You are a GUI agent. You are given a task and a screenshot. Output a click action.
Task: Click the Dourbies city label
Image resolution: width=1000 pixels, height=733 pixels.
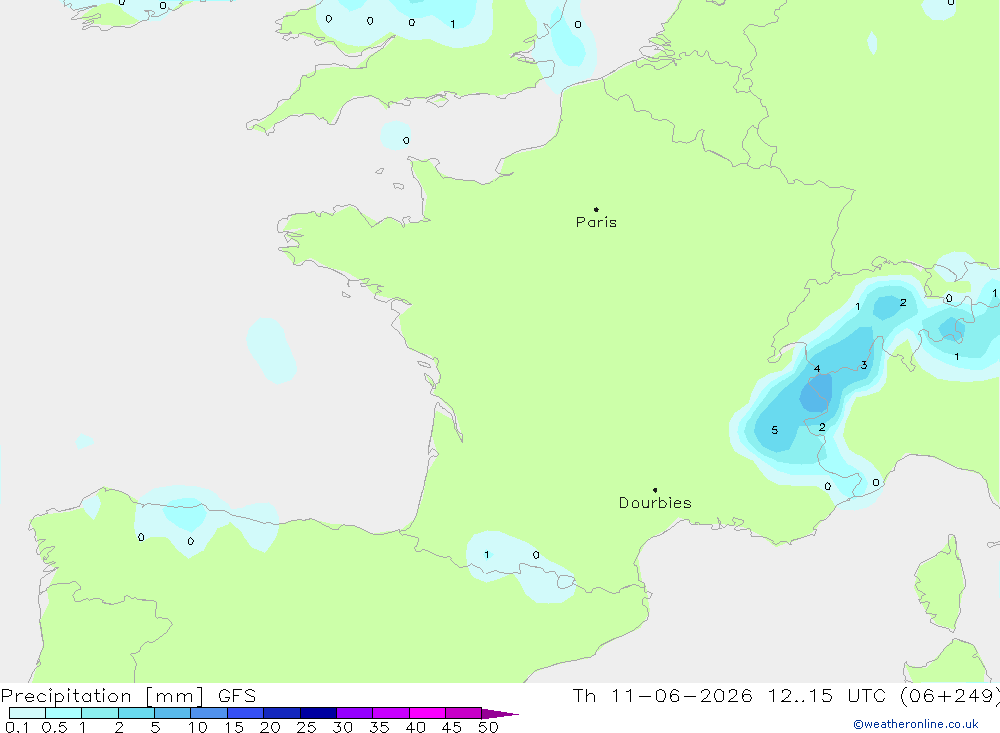pyautogui.click(x=655, y=503)
